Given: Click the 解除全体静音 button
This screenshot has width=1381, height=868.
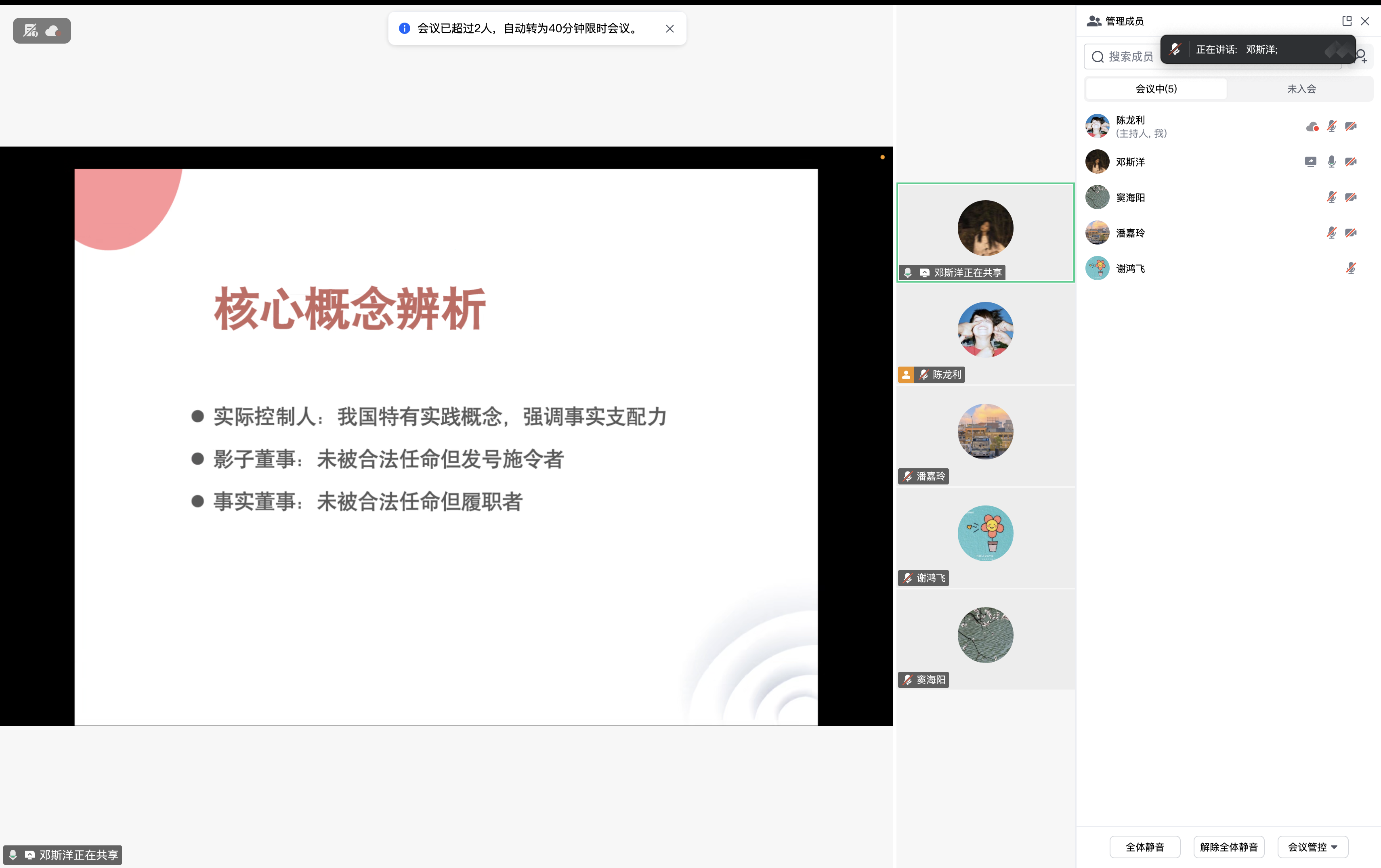Looking at the screenshot, I should coord(1228,847).
